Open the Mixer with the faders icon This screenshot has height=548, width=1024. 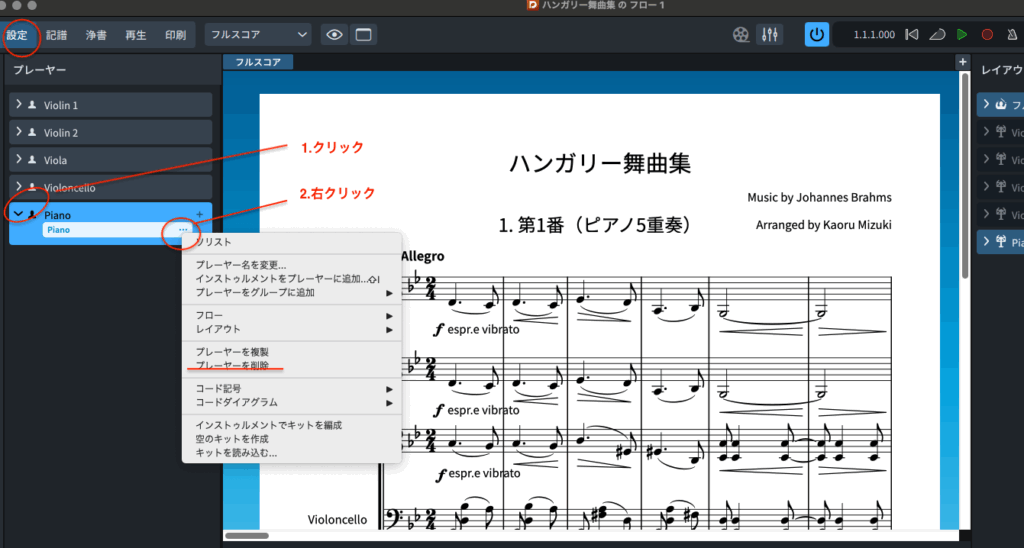point(770,35)
